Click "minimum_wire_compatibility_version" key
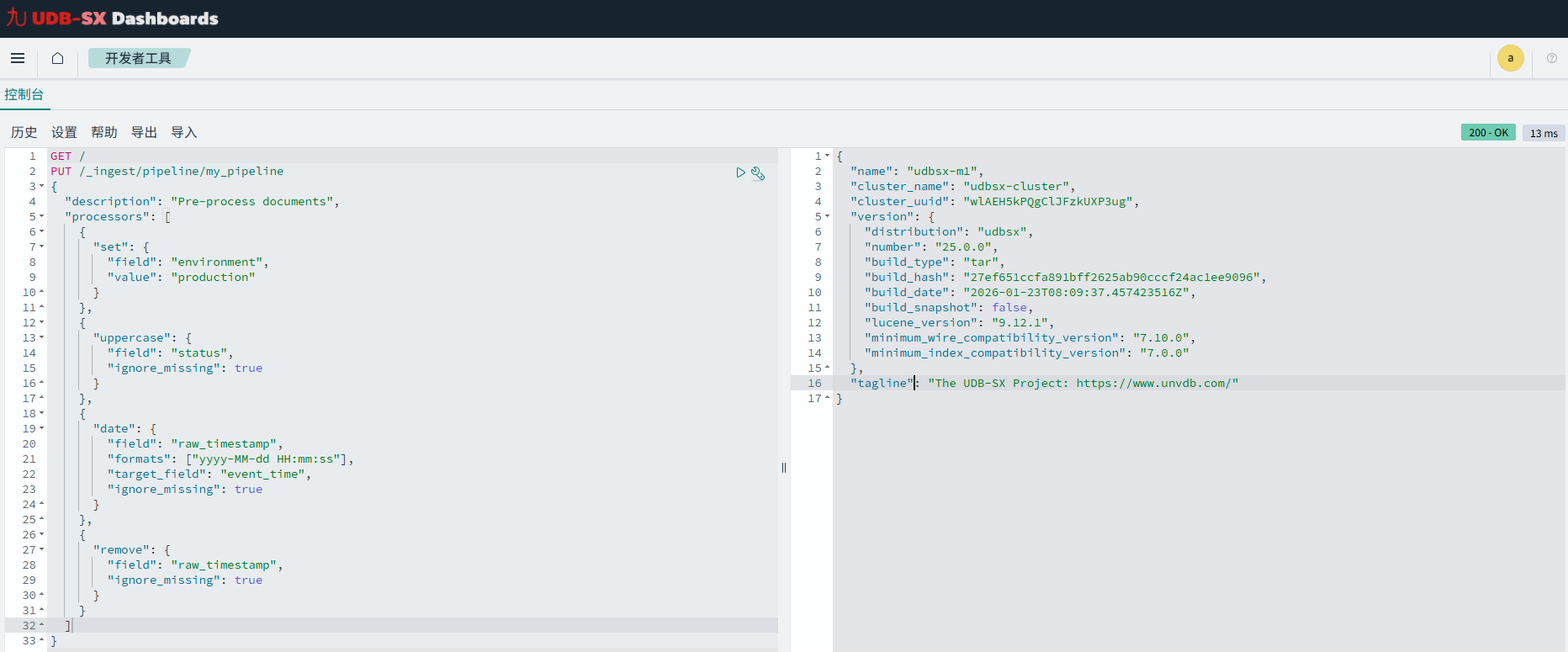 (x=991, y=338)
